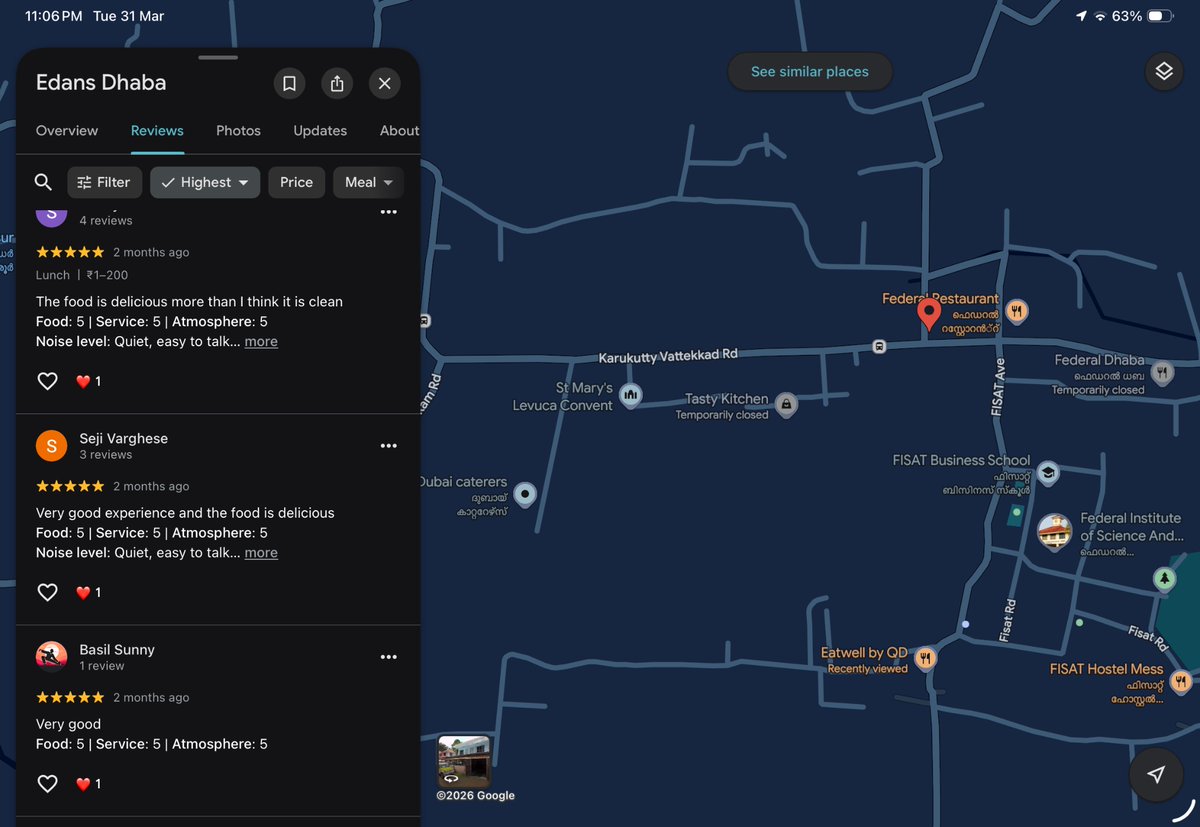This screenshot has width=1200, height=827.
Task: Tap the date Tue 31 Mar
Action: tap(128, 16)
